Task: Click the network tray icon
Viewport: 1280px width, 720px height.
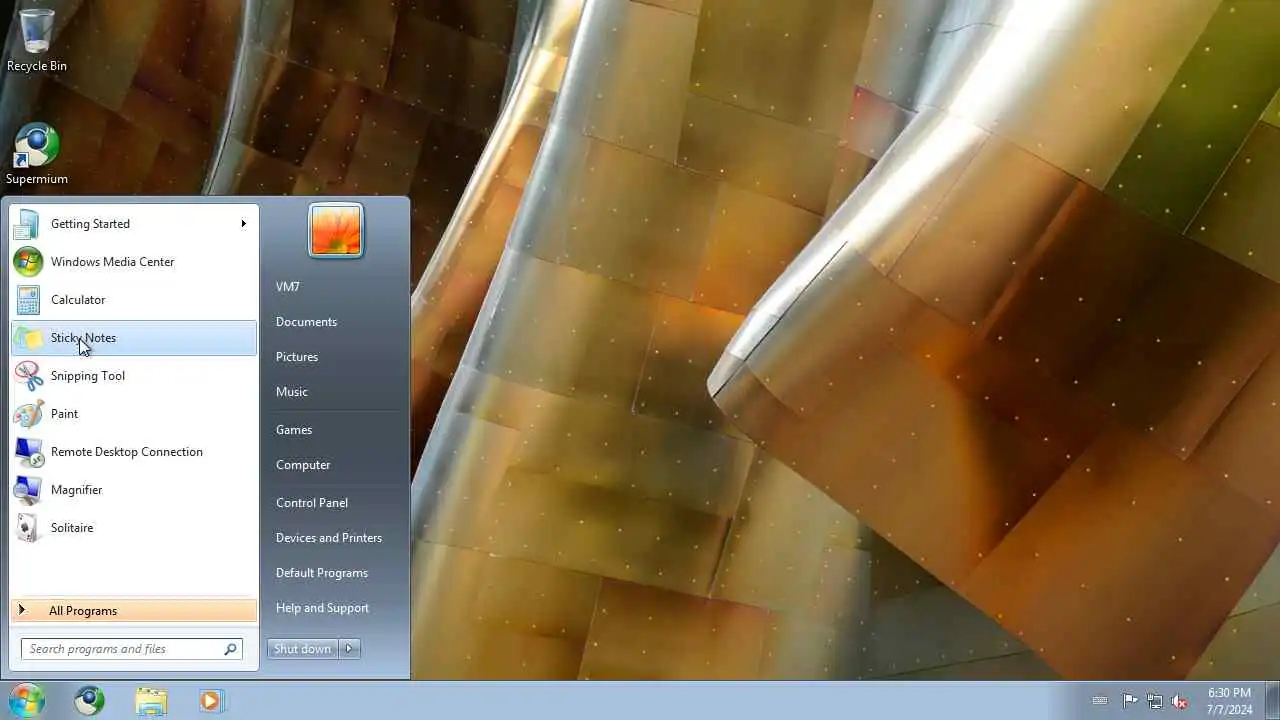Action: pyautogui.click(x=1155, y=701)
